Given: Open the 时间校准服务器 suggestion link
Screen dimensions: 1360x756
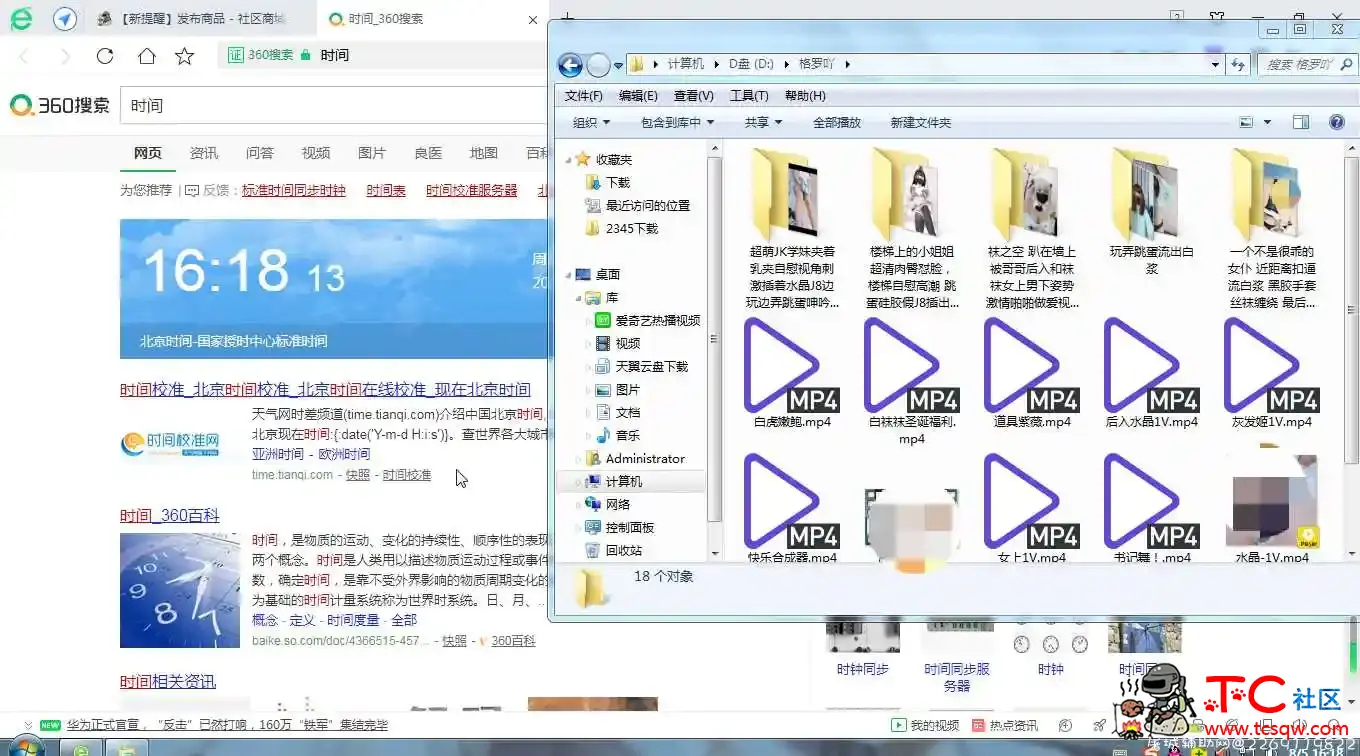Looking at the screenshot, I should pyautogui.click(x=472, y=190).
